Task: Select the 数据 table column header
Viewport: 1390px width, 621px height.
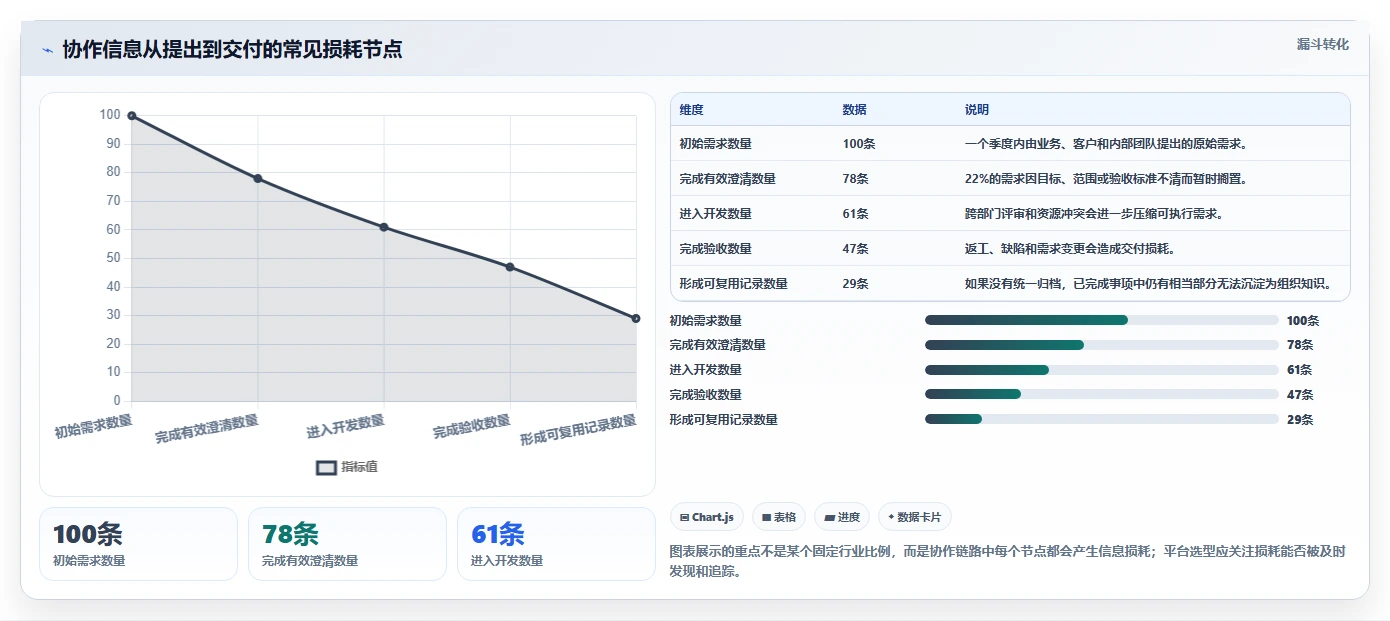Action: [854, 110]
